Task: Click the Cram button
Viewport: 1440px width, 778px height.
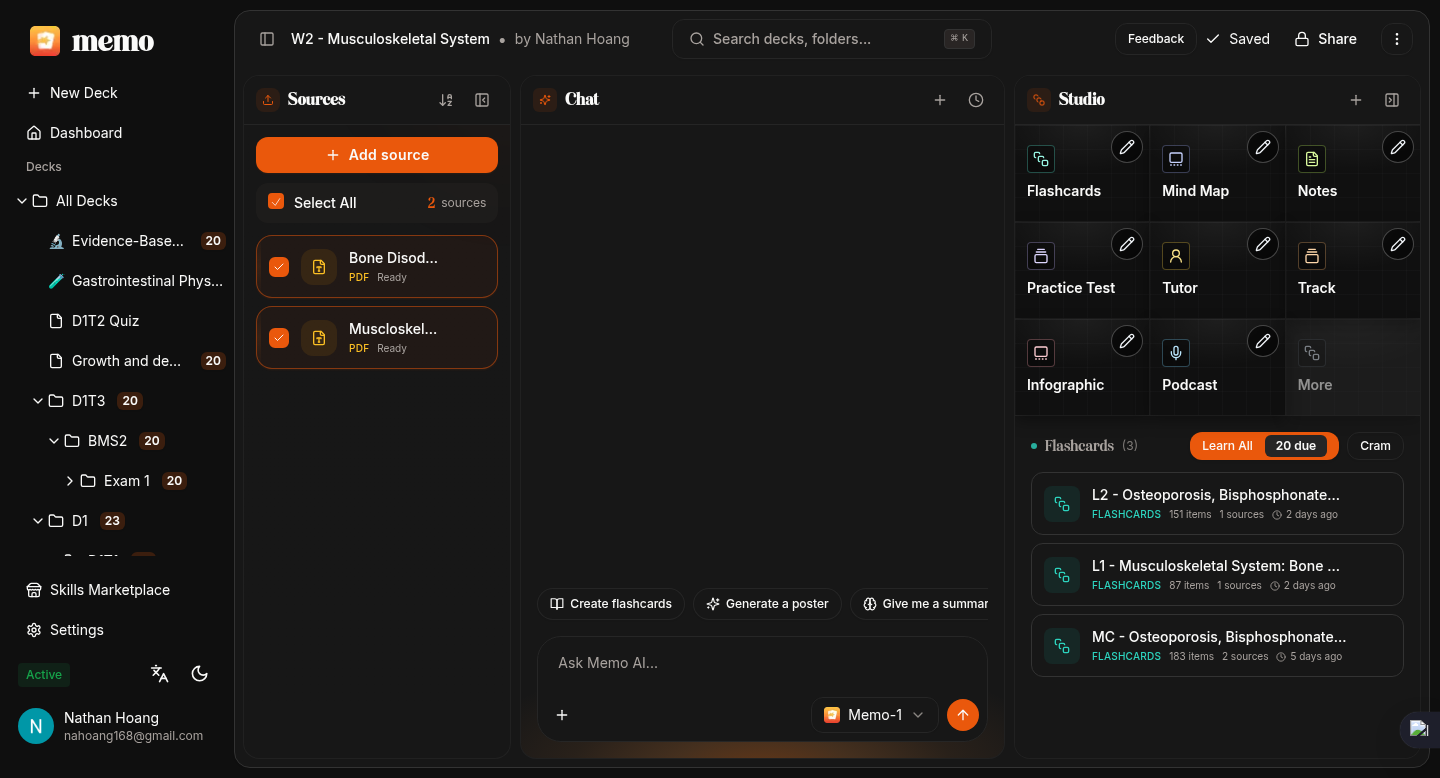Action: point(1375,446)
